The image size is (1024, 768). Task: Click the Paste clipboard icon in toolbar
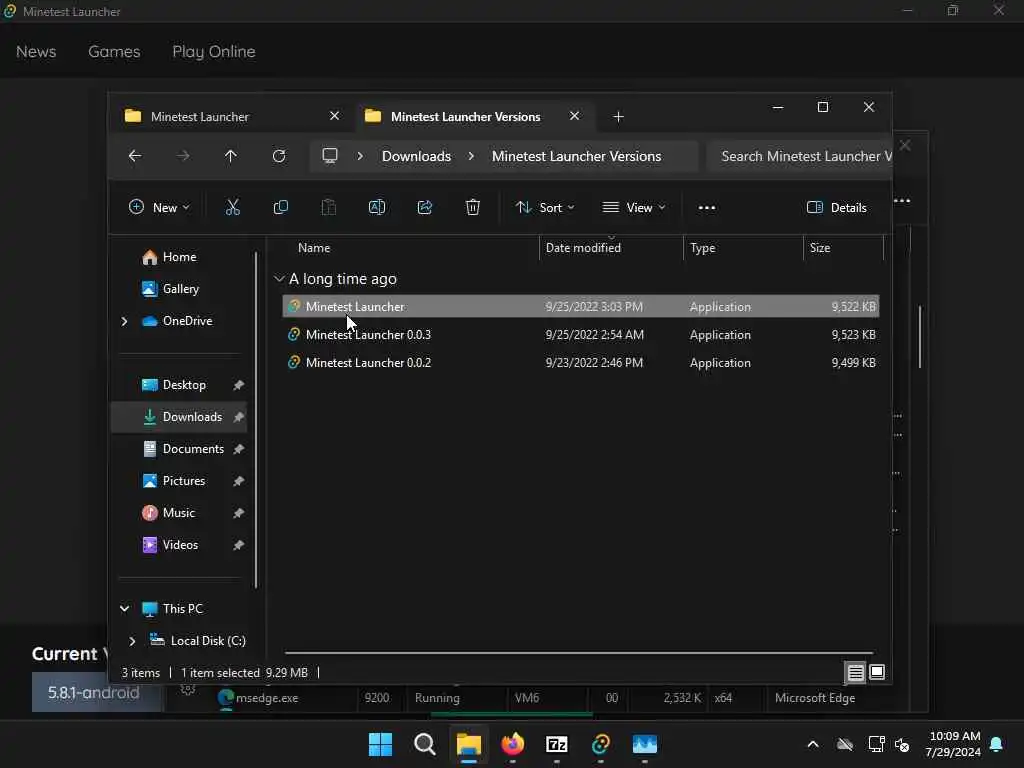[328, 208]
